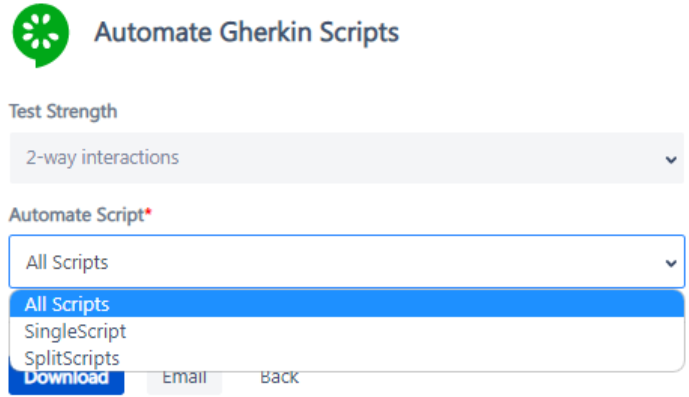The image size is (689, 397).
Task: Click the word Gherkin in the title
Action: pyautogui.click(x=265, y=33)
